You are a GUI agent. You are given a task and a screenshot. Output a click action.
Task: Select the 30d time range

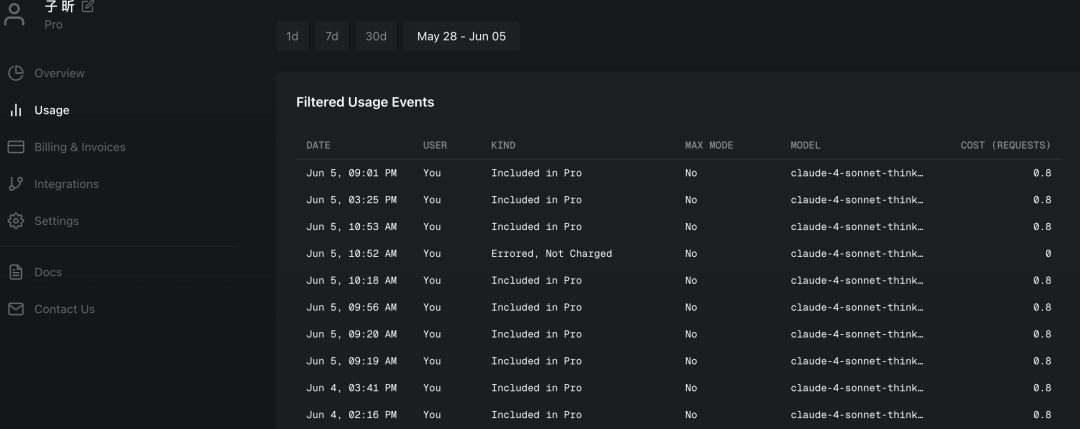(375, 37)
